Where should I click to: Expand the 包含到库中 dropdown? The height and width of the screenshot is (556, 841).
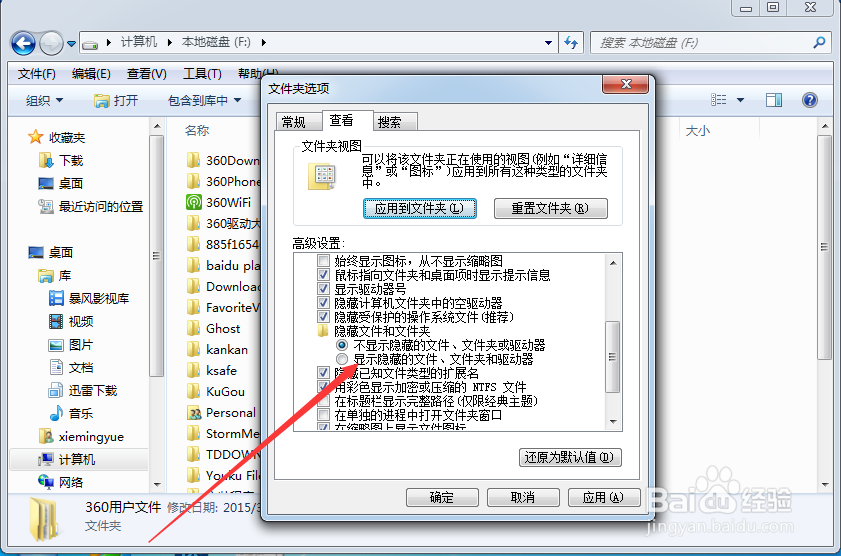pos(204,100)
